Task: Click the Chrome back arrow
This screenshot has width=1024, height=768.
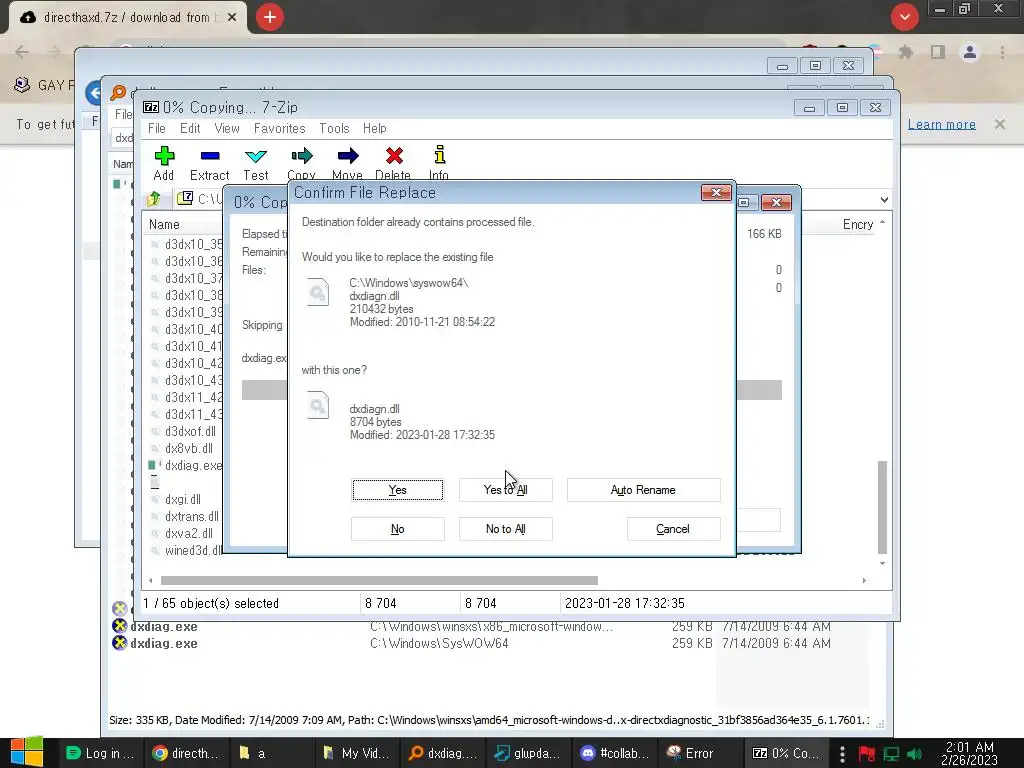Action: tap(22, 52)
